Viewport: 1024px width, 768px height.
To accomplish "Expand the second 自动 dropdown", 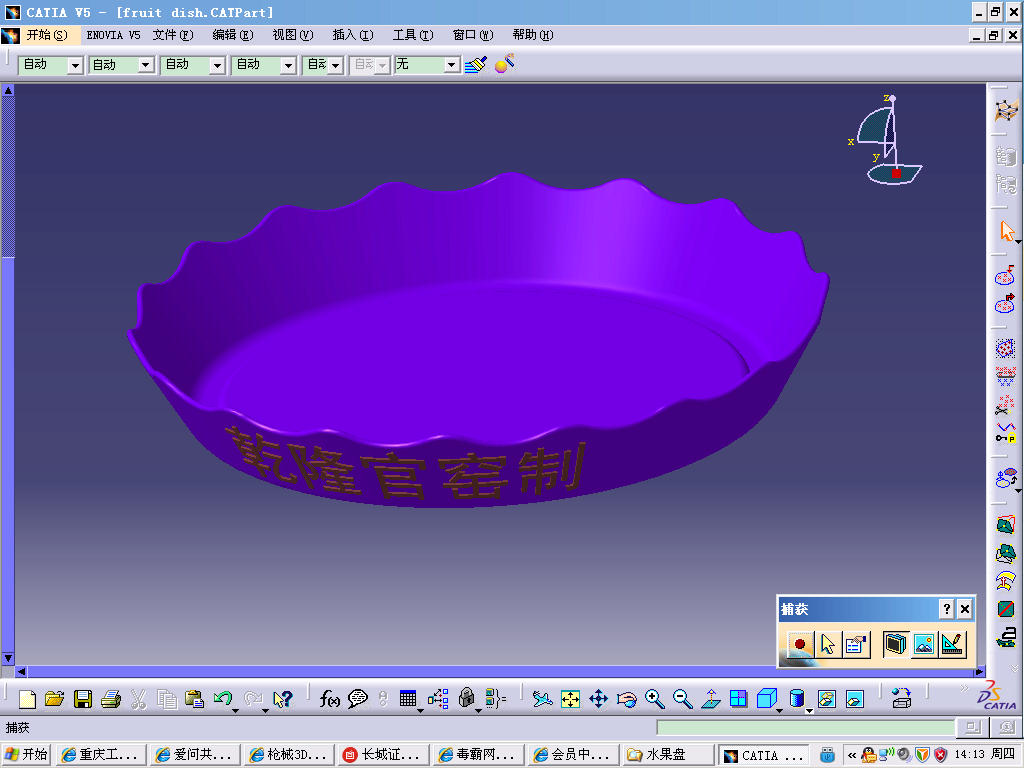I will 146,65.
